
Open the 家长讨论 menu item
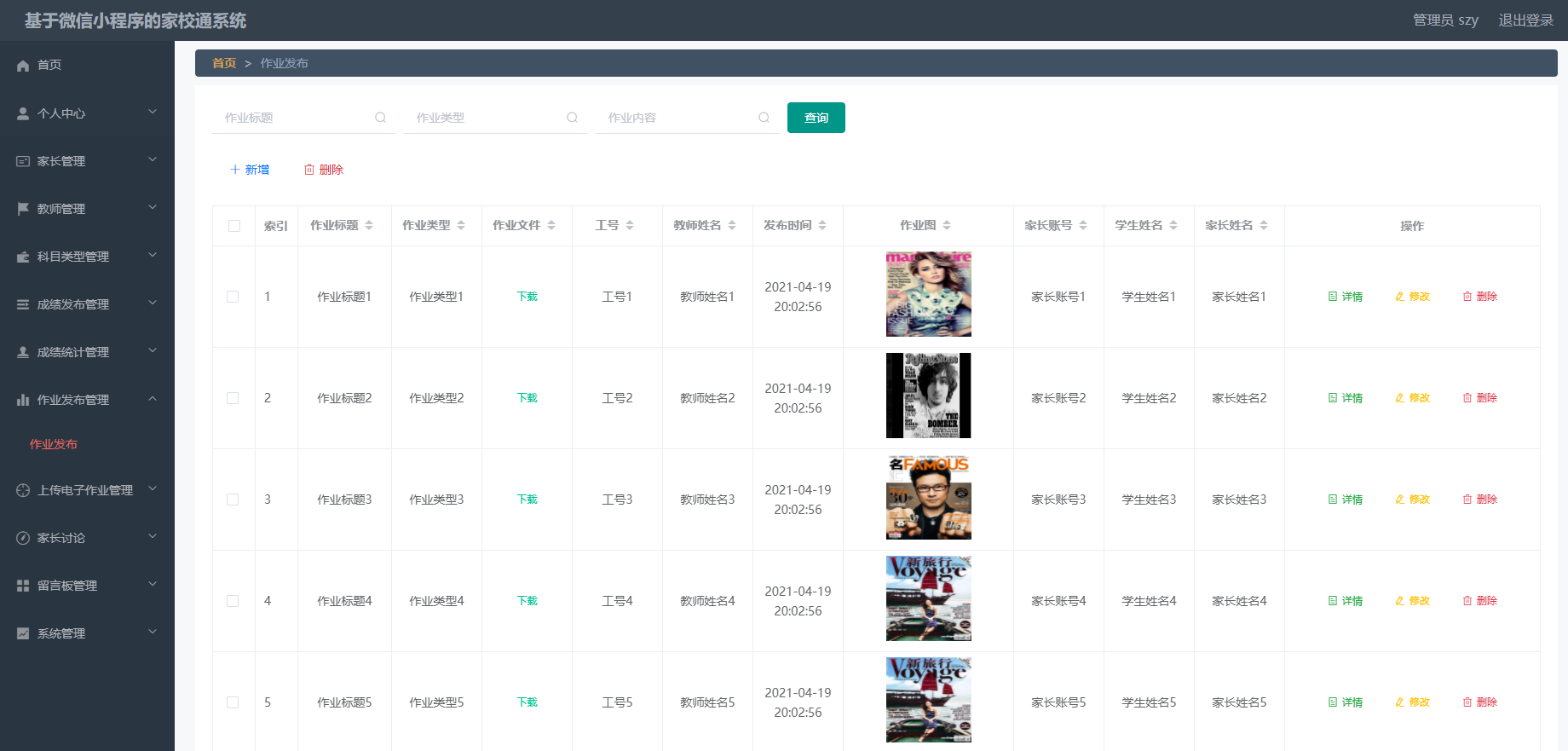[x=87, y=538]
